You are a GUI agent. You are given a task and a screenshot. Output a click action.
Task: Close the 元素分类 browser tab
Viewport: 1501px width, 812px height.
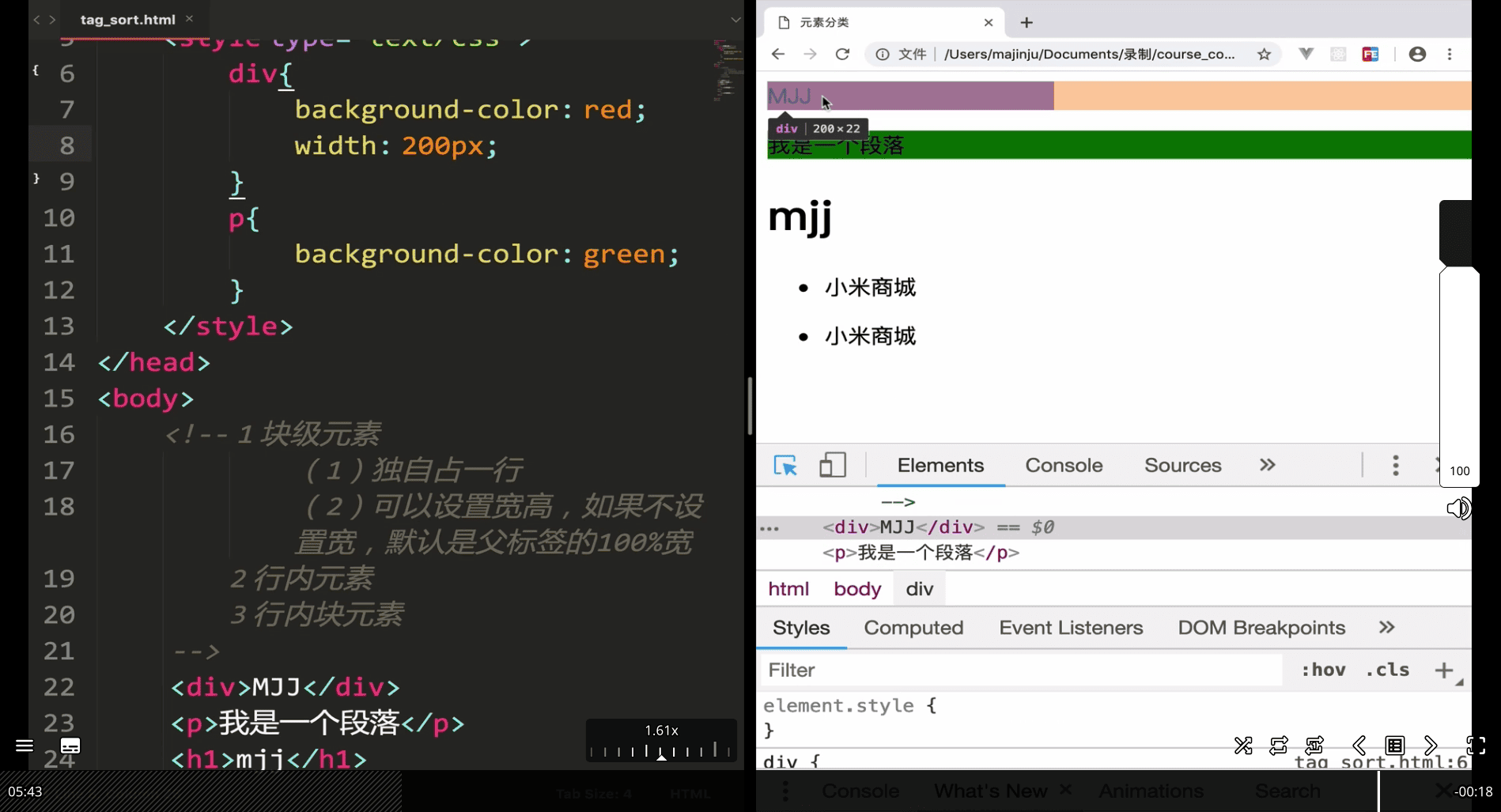989,22
